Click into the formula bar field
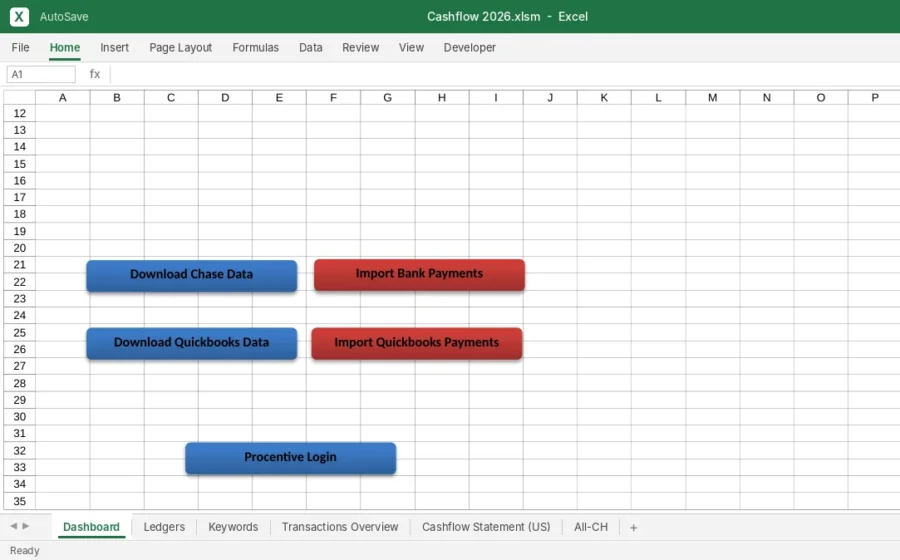 505,74
